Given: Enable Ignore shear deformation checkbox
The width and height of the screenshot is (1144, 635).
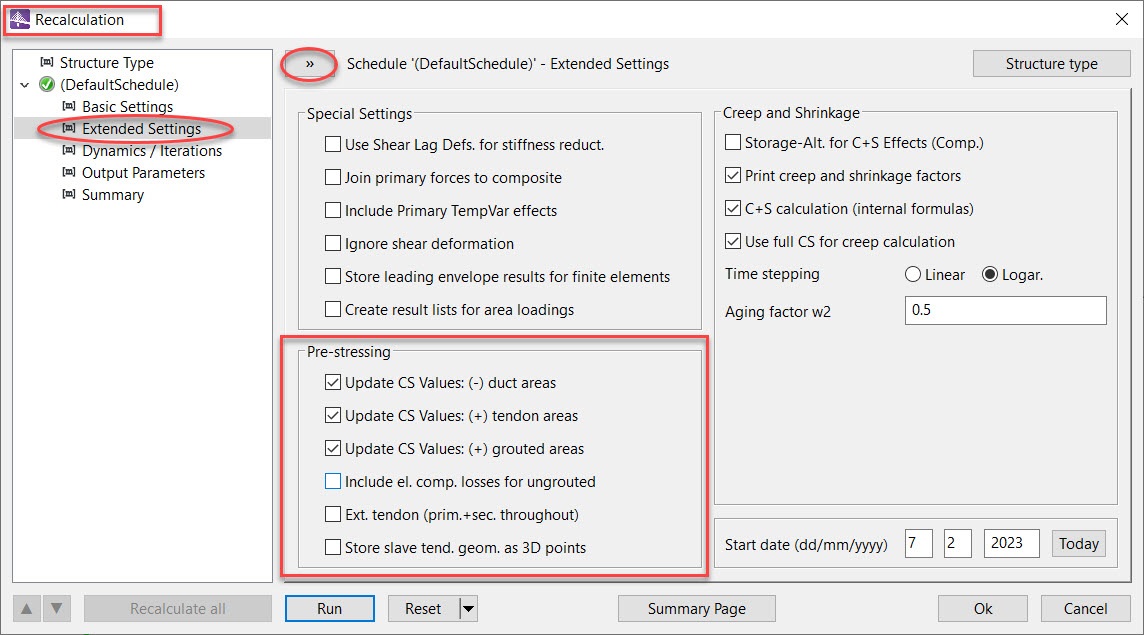Looking at the screenshot, I should (333, 243).
